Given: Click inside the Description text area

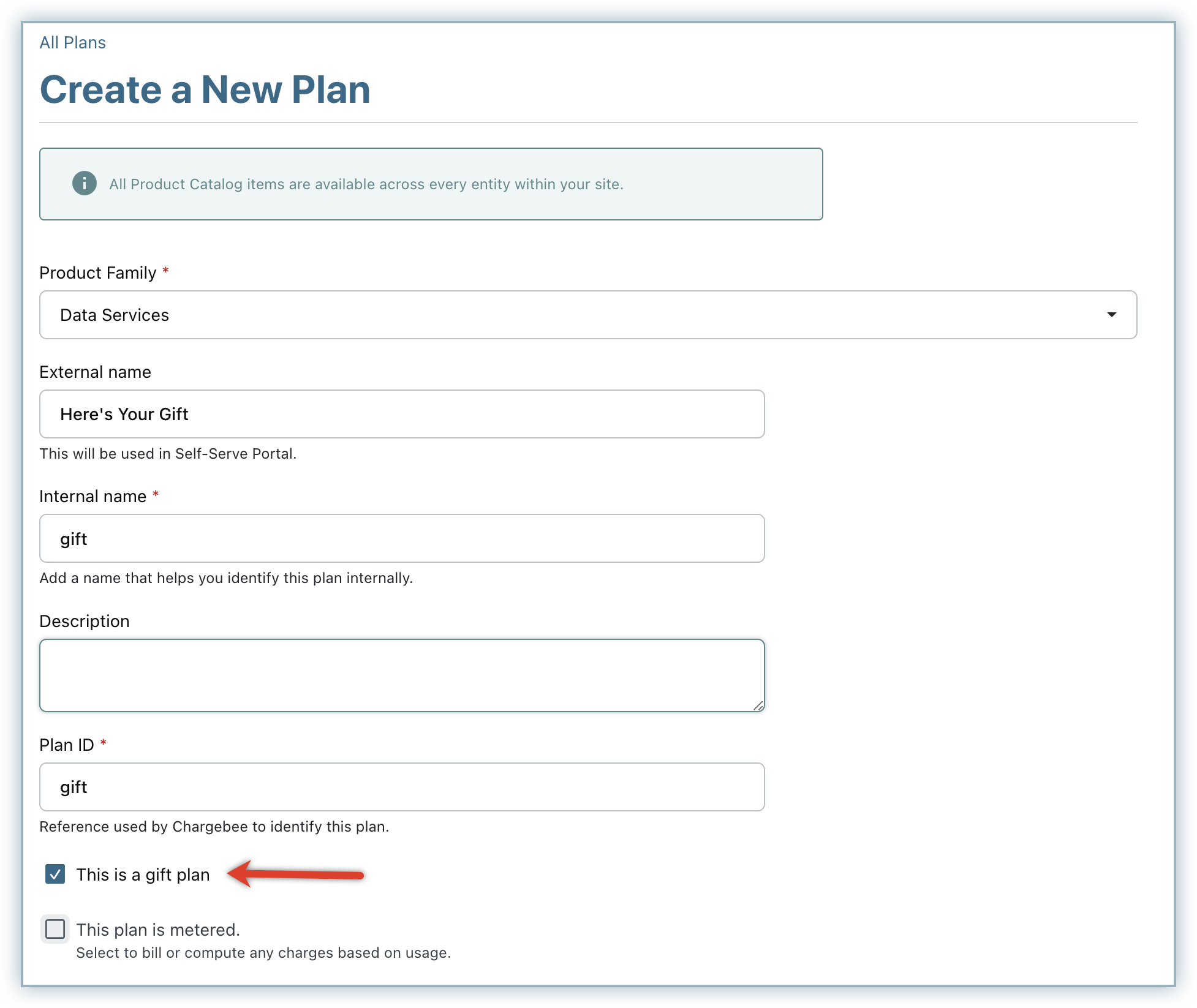Looking at the screenshot, I should point(402,675).
